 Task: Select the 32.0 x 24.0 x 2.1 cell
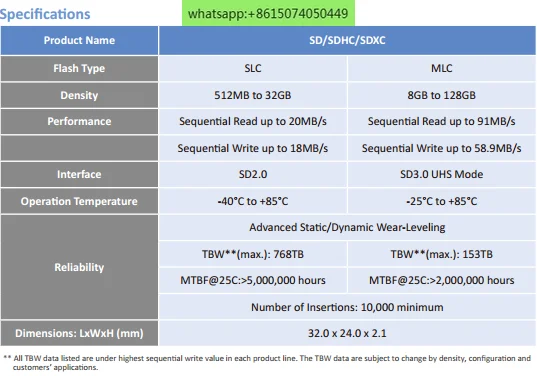347,333
